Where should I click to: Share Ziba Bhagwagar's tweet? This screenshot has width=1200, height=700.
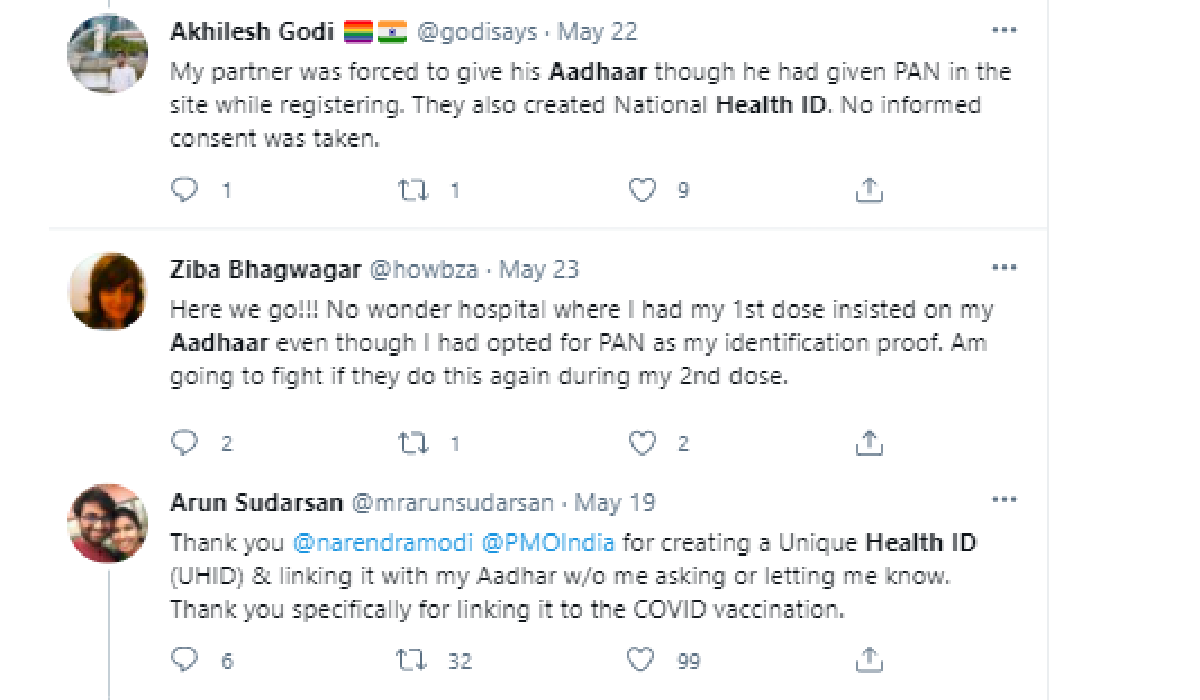click(x=869, y=442)
